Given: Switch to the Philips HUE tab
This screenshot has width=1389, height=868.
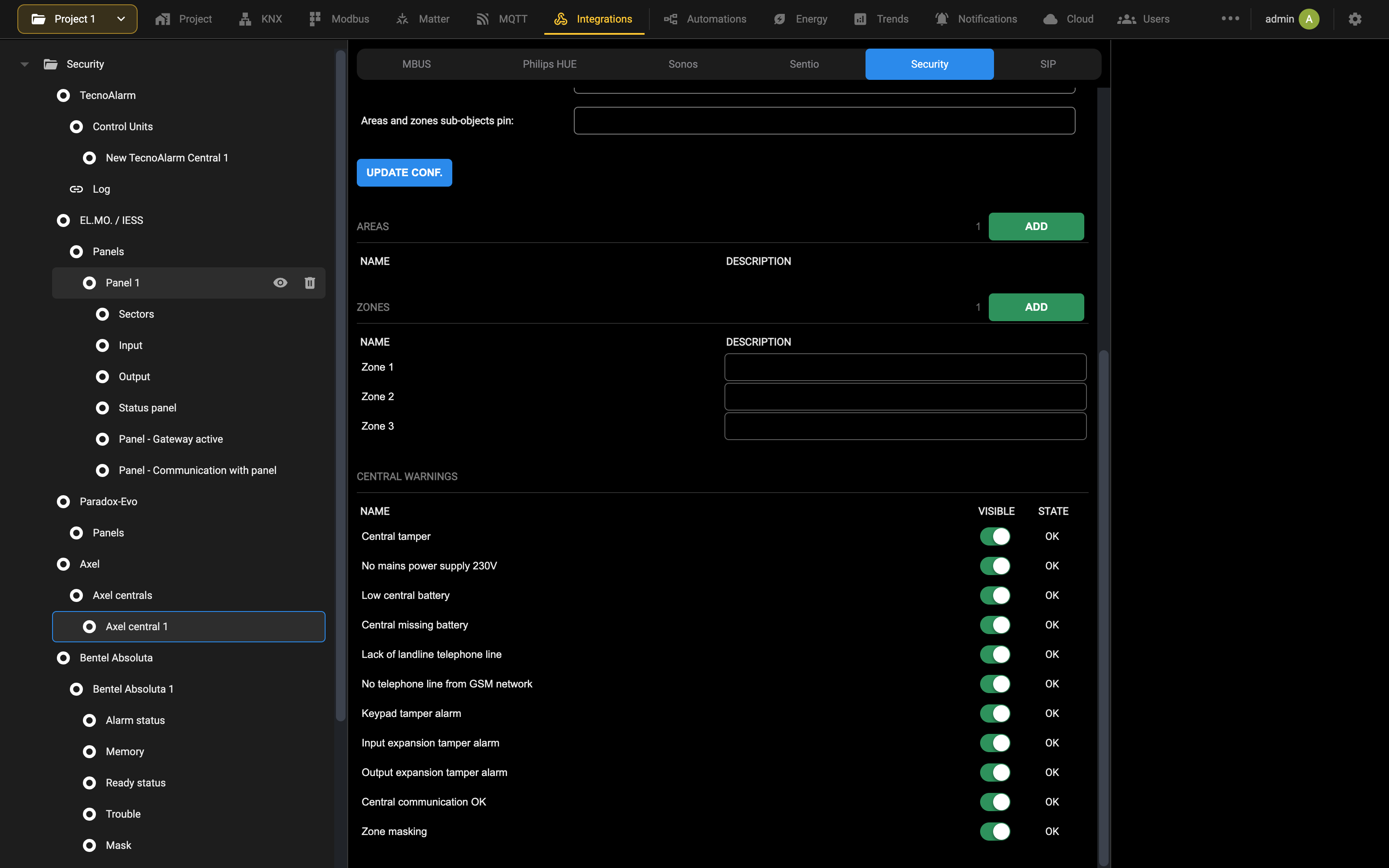Looking at the screenshot, I should [550, 64].
